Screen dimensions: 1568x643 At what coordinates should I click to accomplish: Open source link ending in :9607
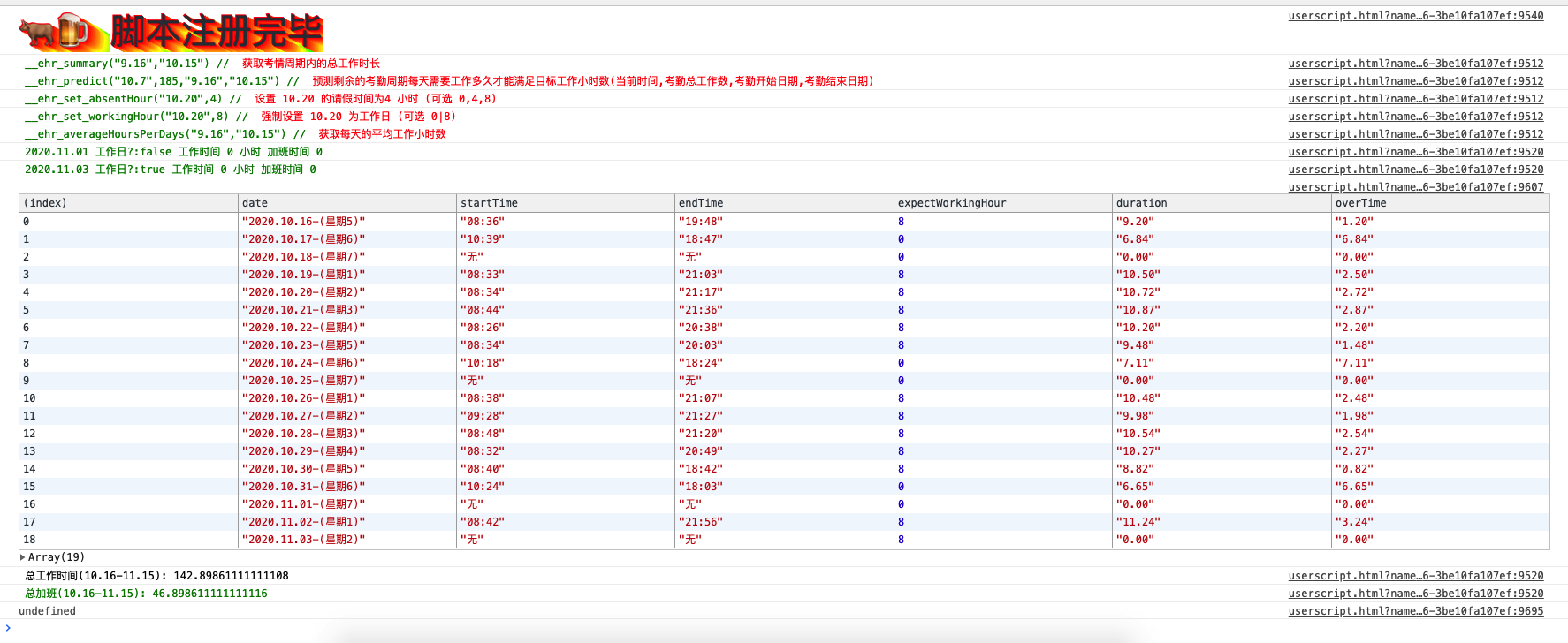pyautogui.click(x=1416, y=187)
